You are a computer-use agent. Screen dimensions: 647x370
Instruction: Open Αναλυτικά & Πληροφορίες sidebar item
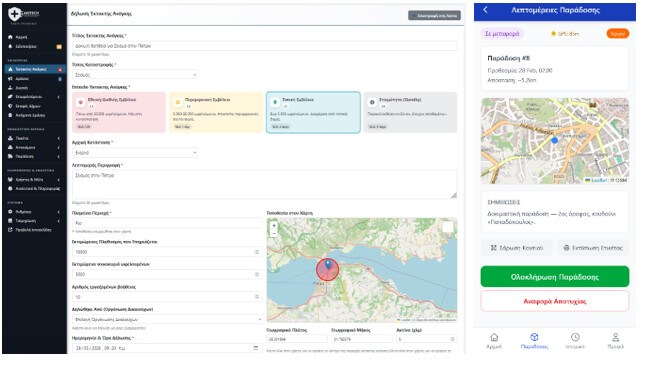coord(34,189)
